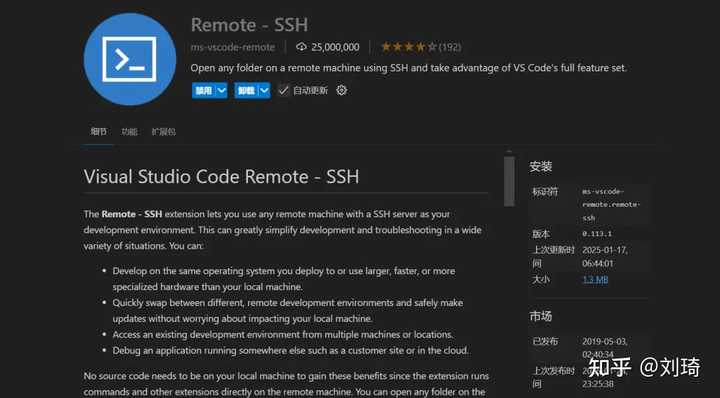The width and height of the screenshot is (720, 398).
Task: Click the 'Access an existing development environment' bullet
Action: (283, 335)
